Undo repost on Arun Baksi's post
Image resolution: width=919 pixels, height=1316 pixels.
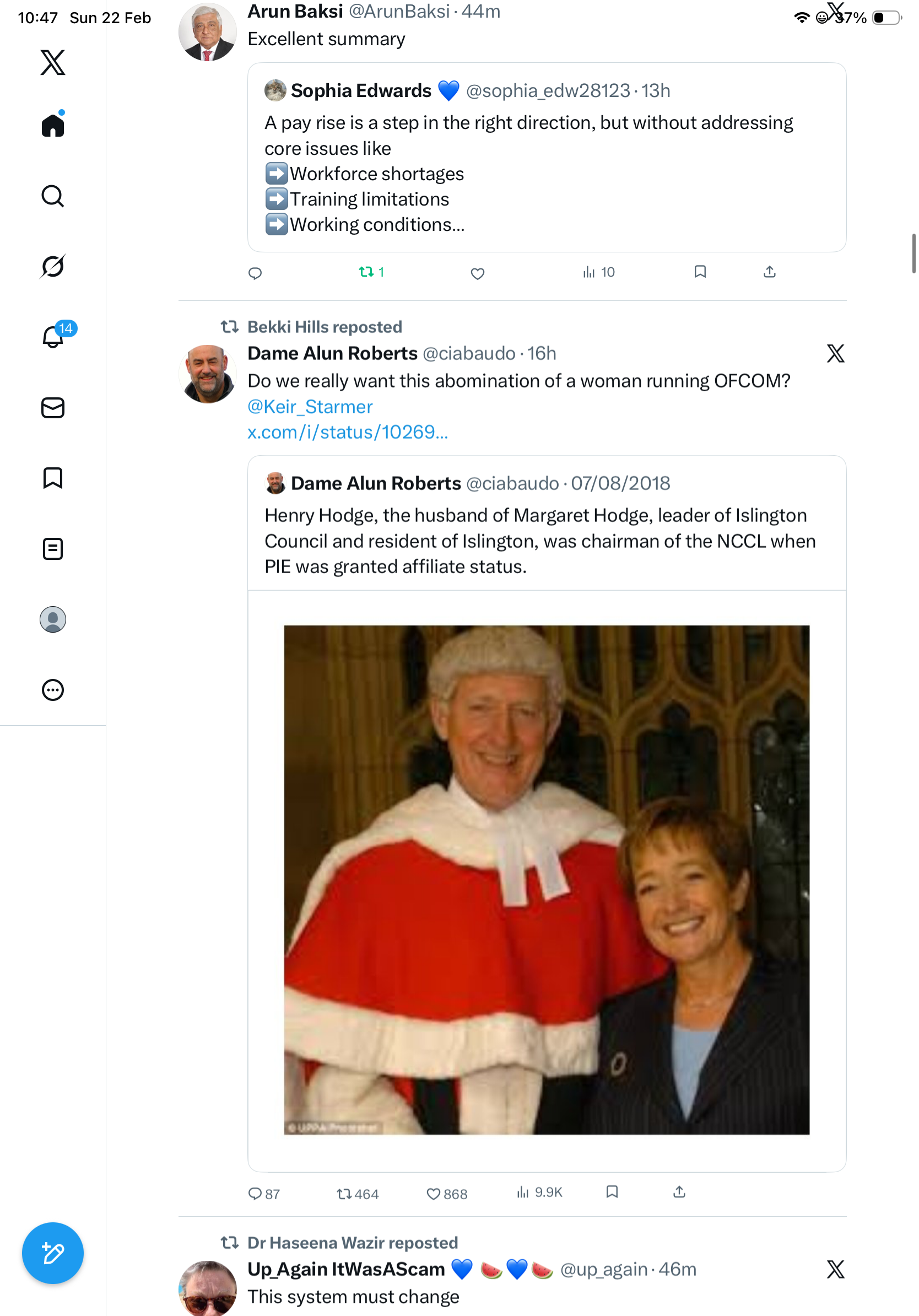[367, 272]
